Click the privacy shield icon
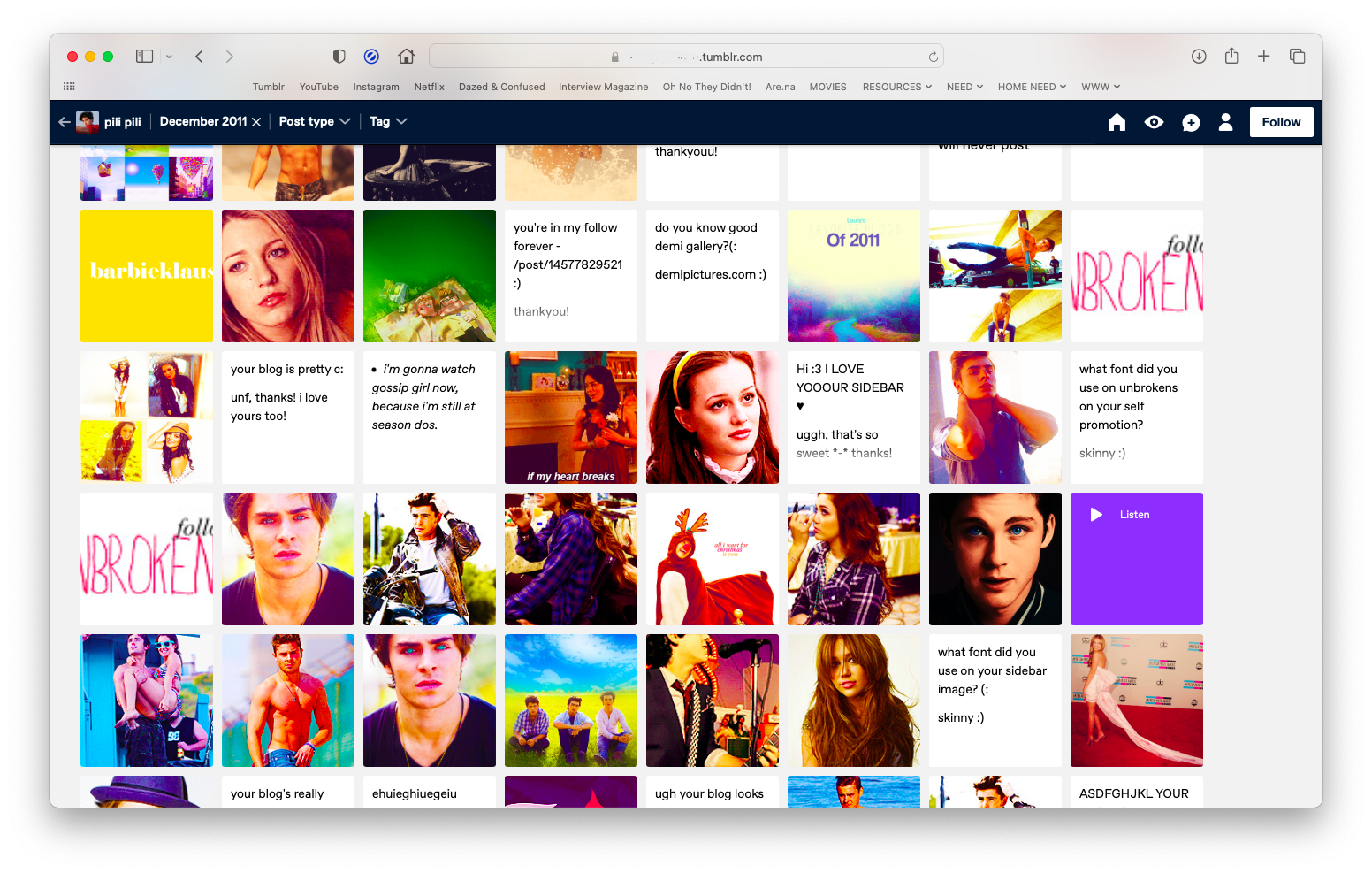Viewport: 1372px width, 873px height. [x=339, y=57]
